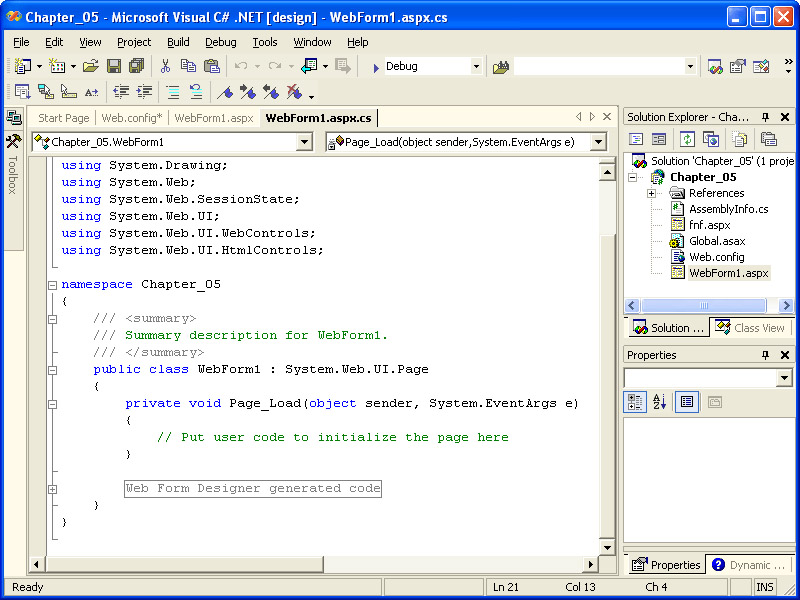Switch to the Web.config* tab

click(130, 118)
